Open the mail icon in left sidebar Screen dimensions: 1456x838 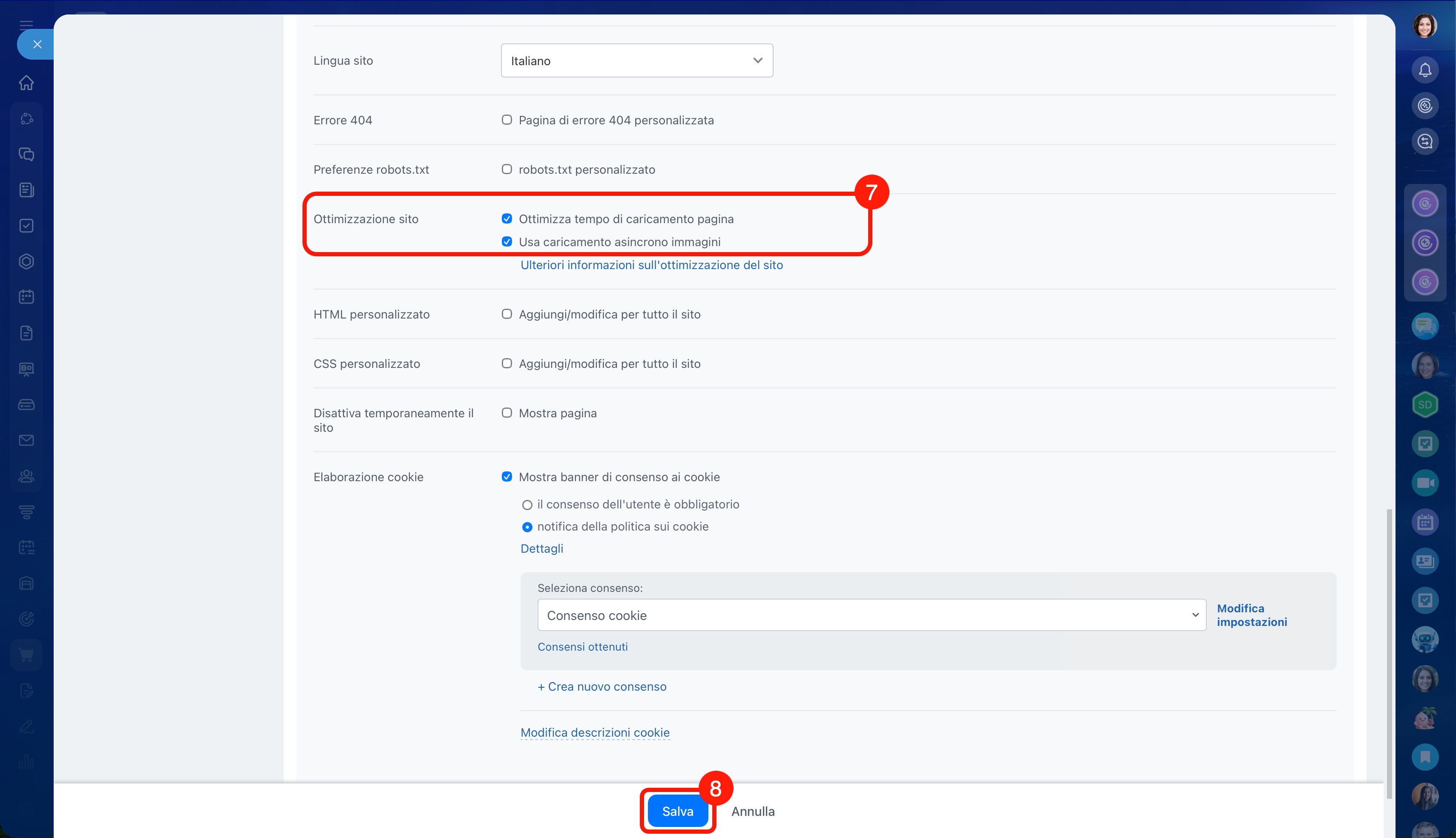pos(26,440)
